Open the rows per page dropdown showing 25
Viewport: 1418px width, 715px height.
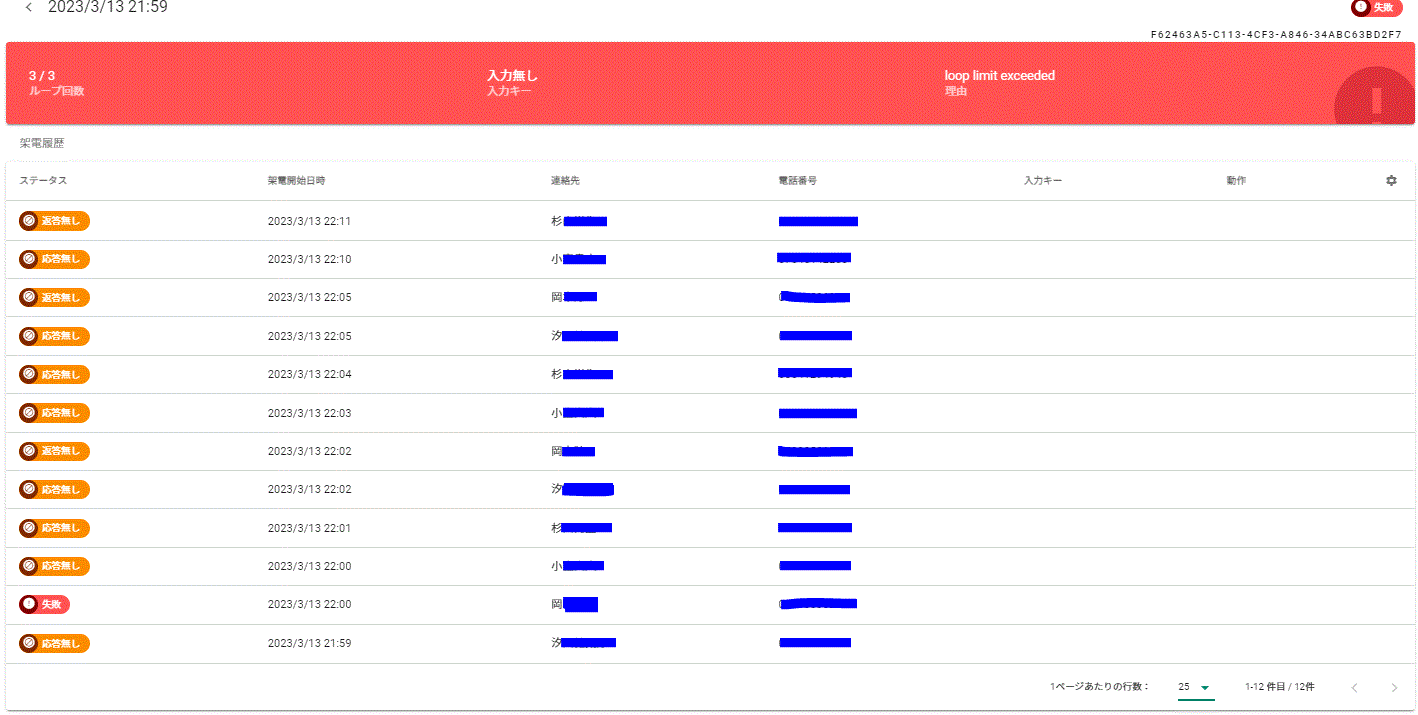[x=1195, y=687]
